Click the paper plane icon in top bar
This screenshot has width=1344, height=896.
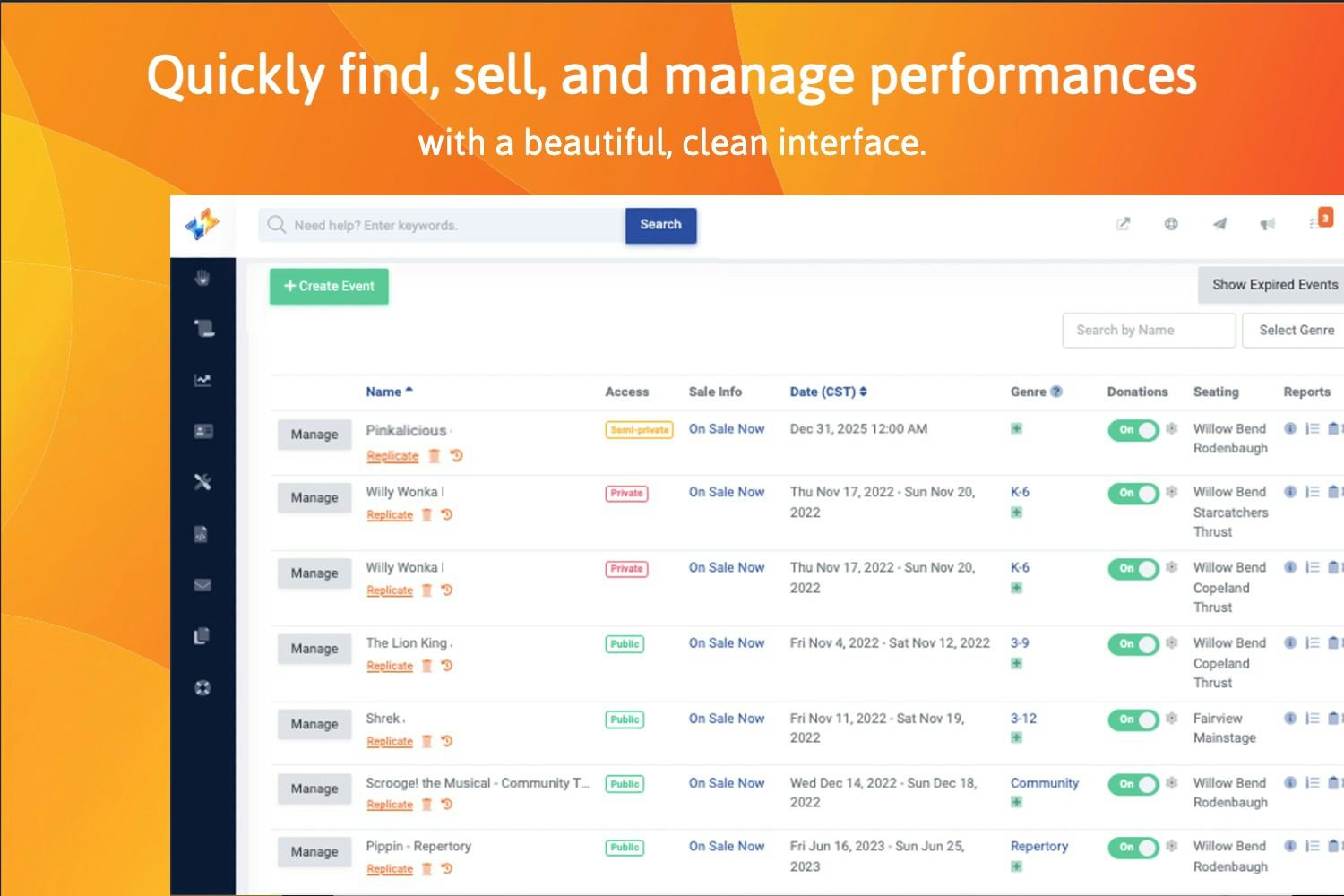click(1219, 224)
